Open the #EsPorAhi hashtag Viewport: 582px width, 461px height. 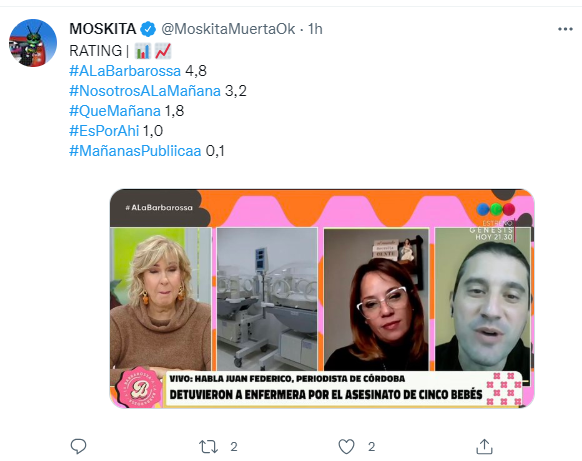(x=104, y=131)
